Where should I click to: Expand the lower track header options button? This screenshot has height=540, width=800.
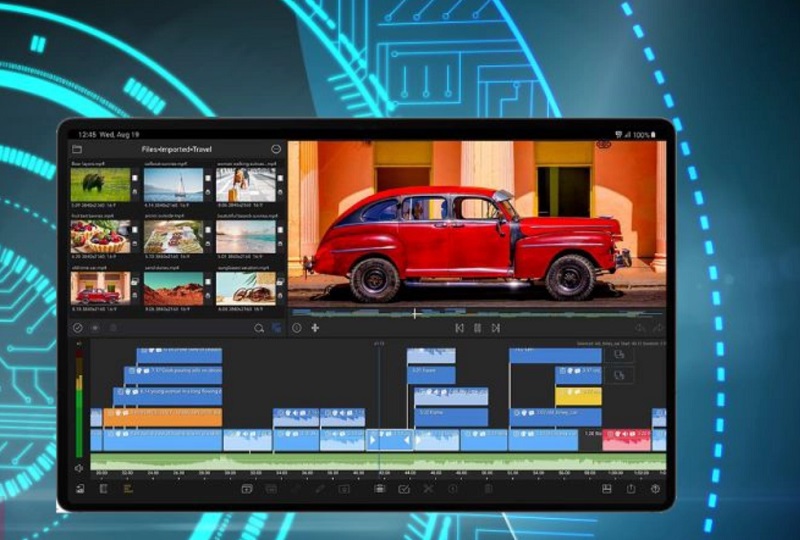coord(620,375)
